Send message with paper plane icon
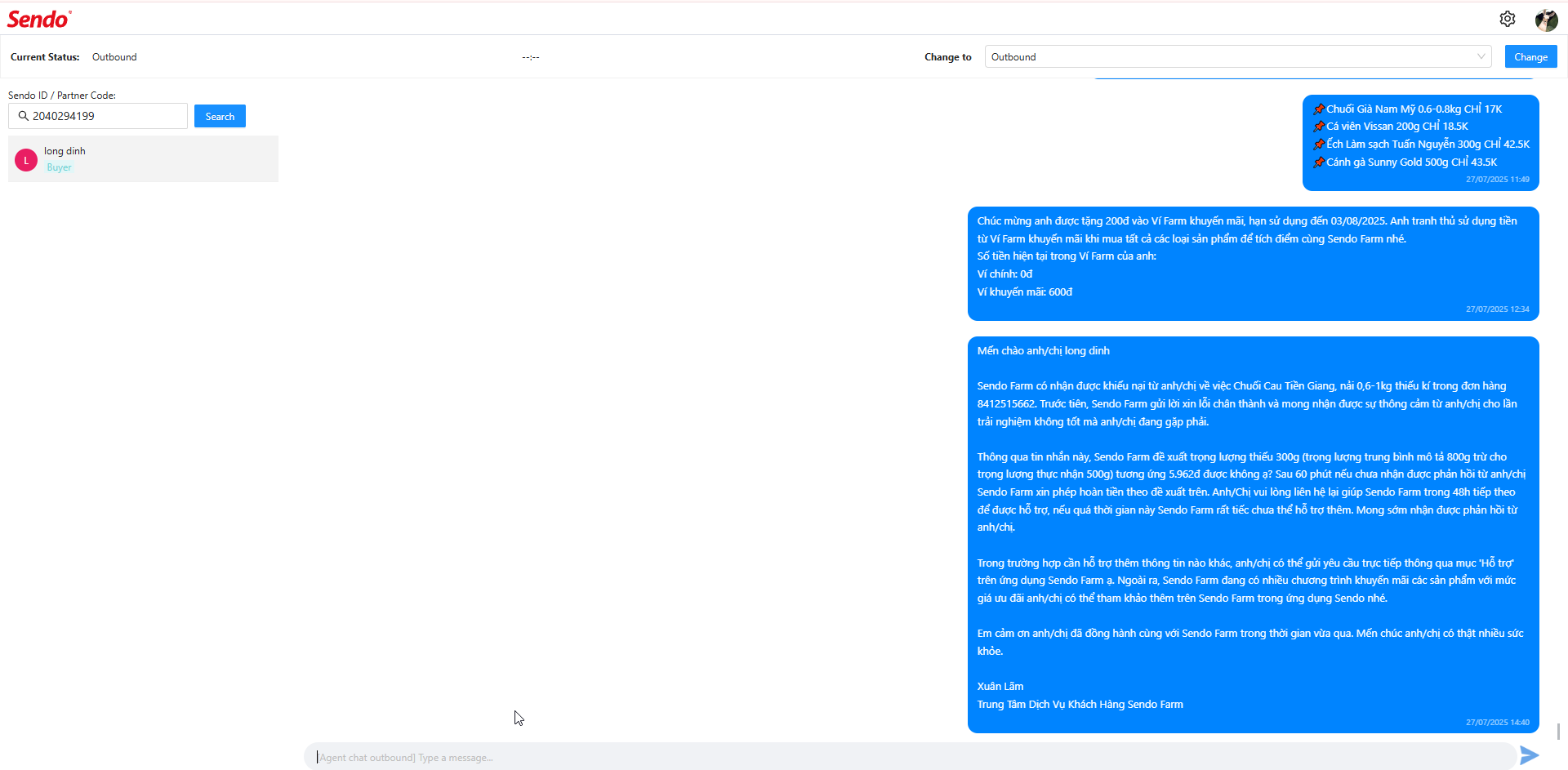1568x770 pixels. click(1529, 755)
